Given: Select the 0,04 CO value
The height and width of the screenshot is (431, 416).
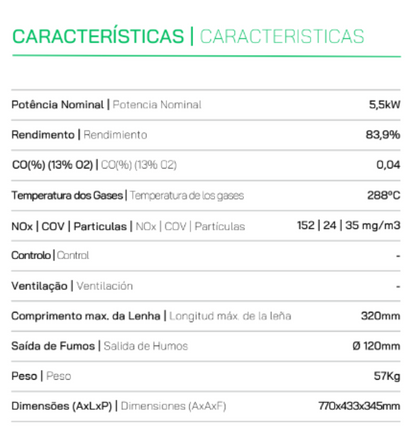Looking at the screenshot, I should [388, 165].
